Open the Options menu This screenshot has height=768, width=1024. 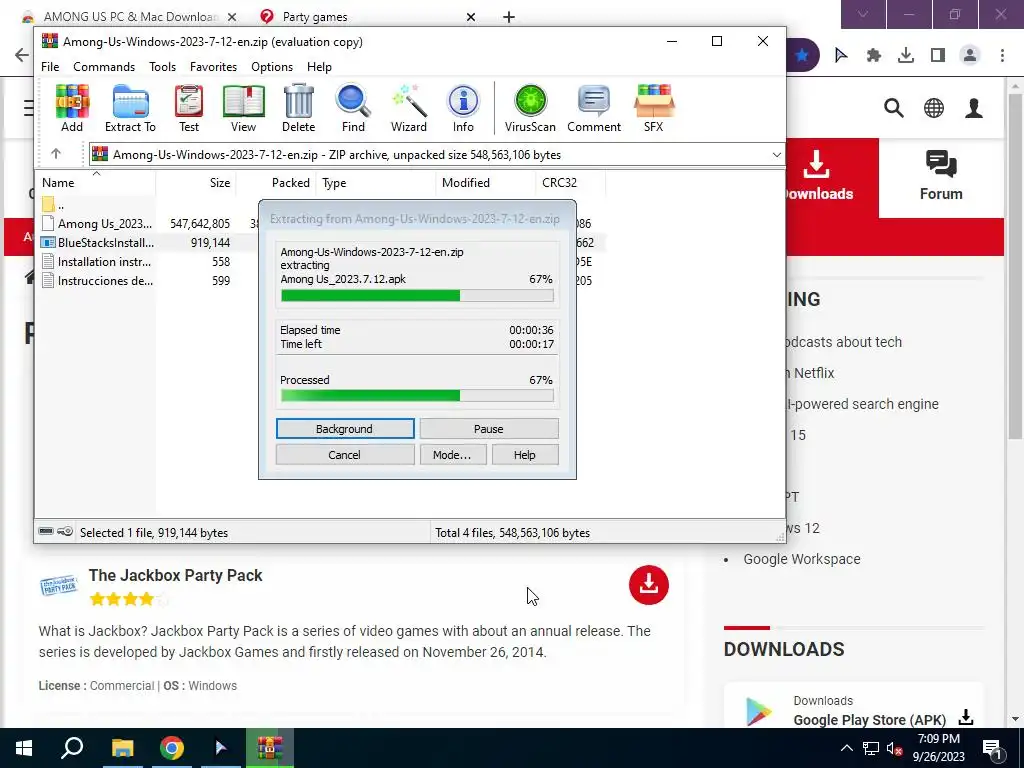tap(272, 67)
